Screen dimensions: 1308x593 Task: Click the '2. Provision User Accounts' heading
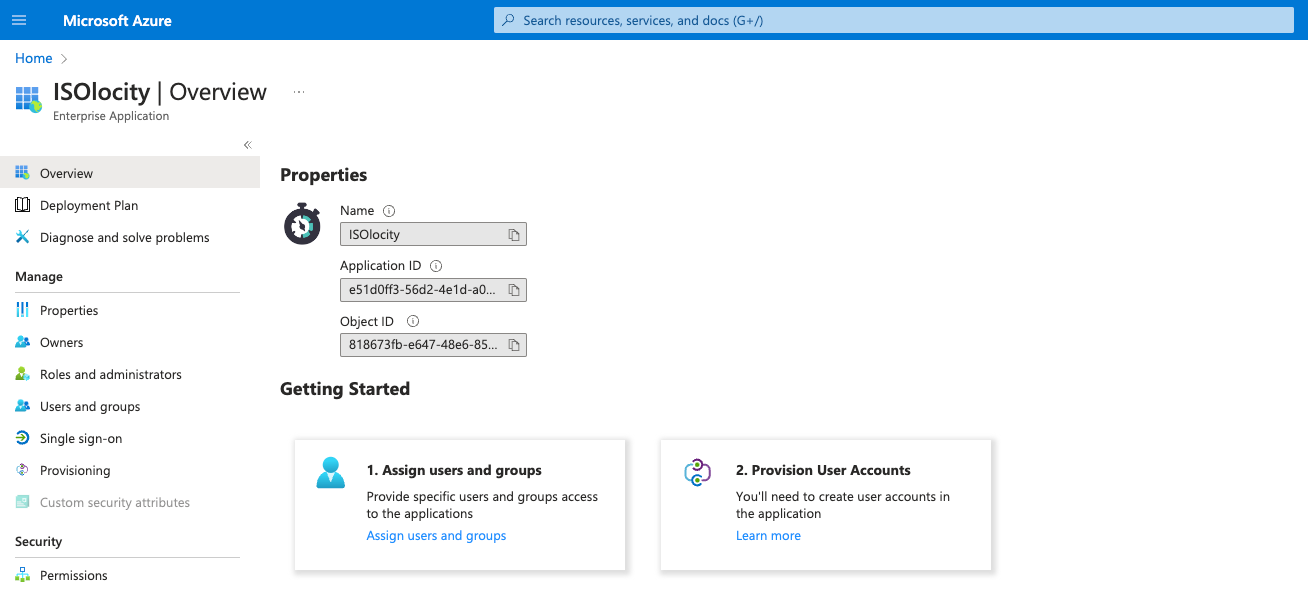click(823, 470)
